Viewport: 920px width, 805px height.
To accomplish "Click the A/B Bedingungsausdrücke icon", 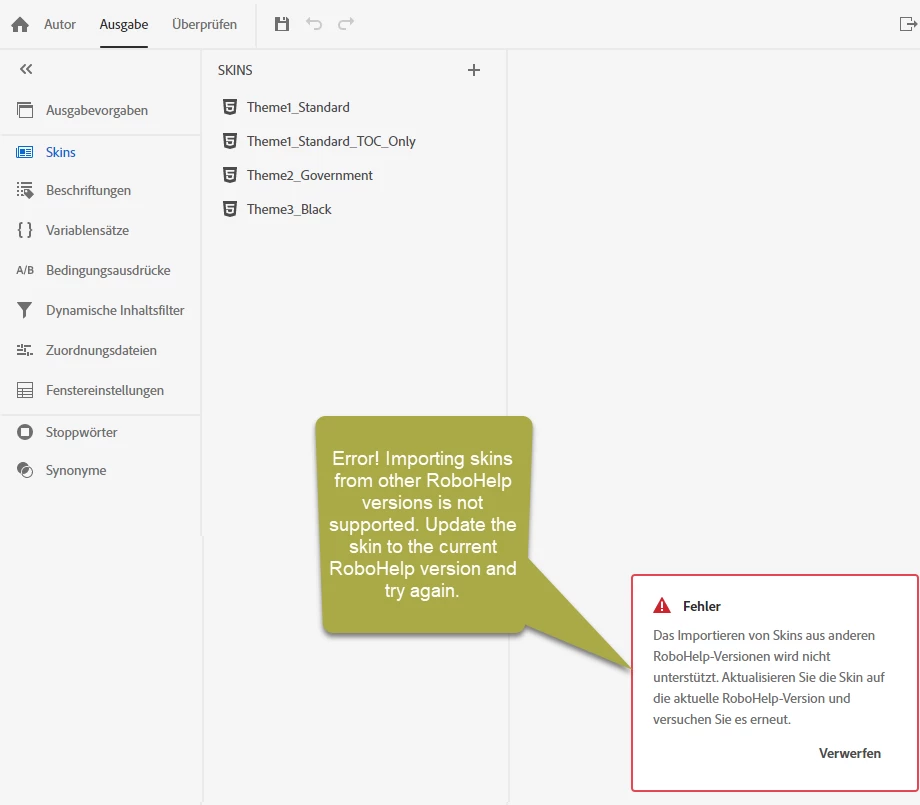I will [x=25, y=270].
